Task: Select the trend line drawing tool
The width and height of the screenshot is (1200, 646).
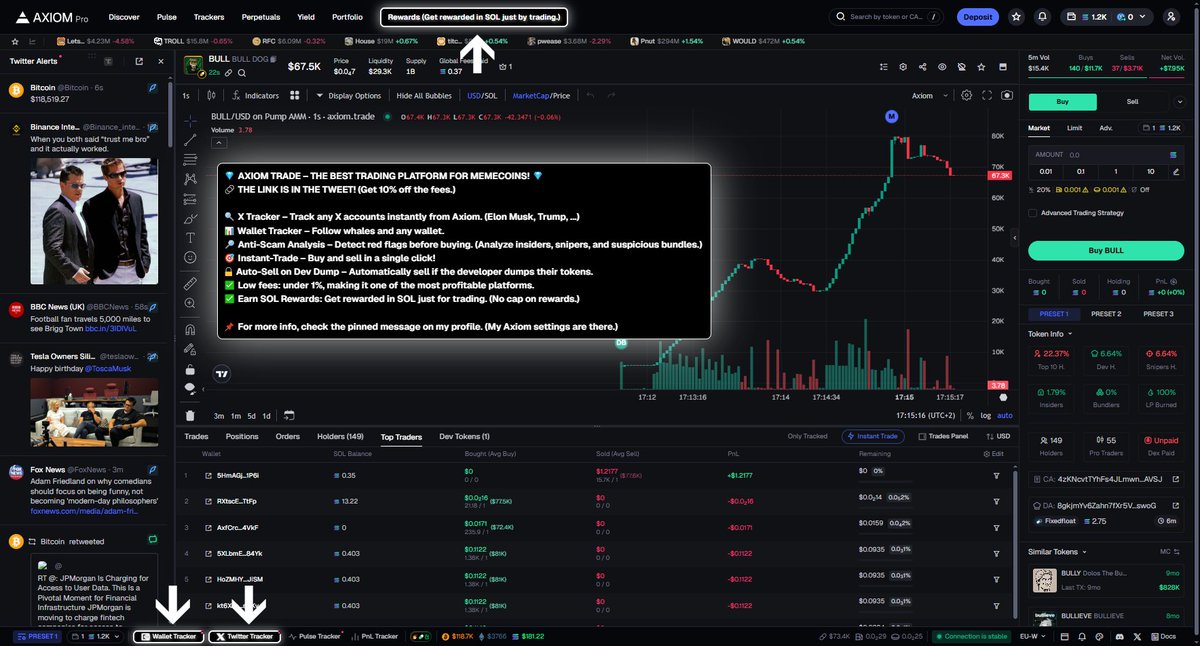Action: pyautogui.click(x=190, y=140)
